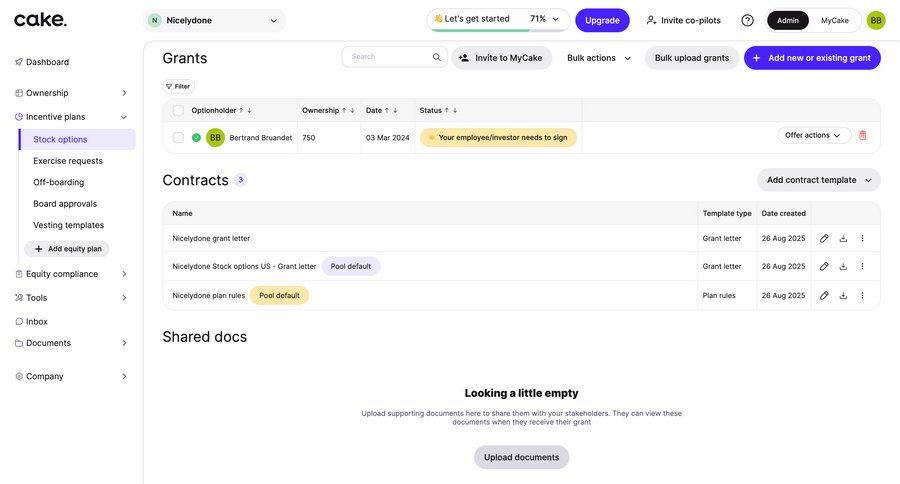Viewport: 900px width, 484px height.
Task: Open more options for Nicelydone plan rules
Action: [862, 296]
